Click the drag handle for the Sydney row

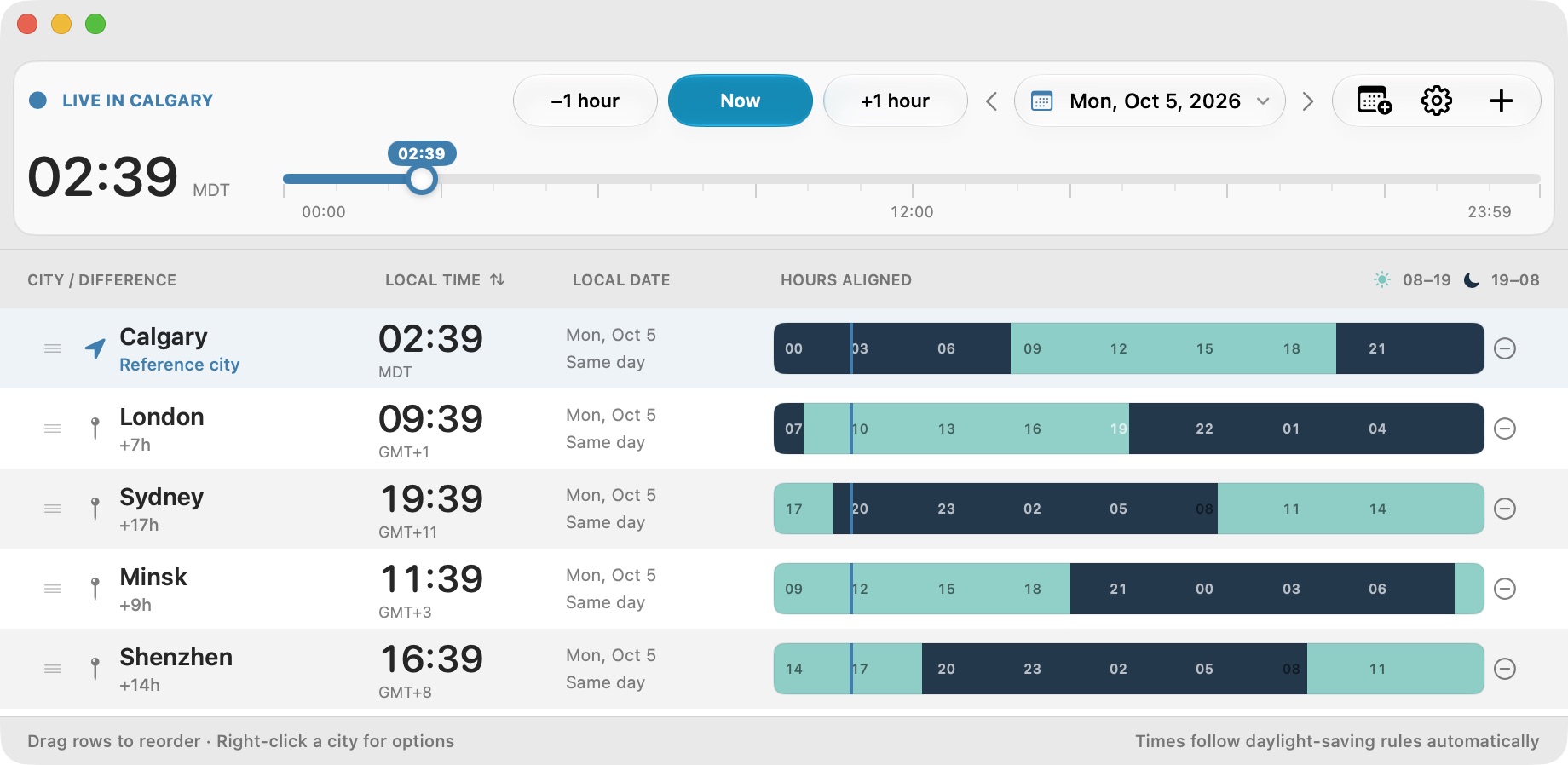[x=53, y=509]
